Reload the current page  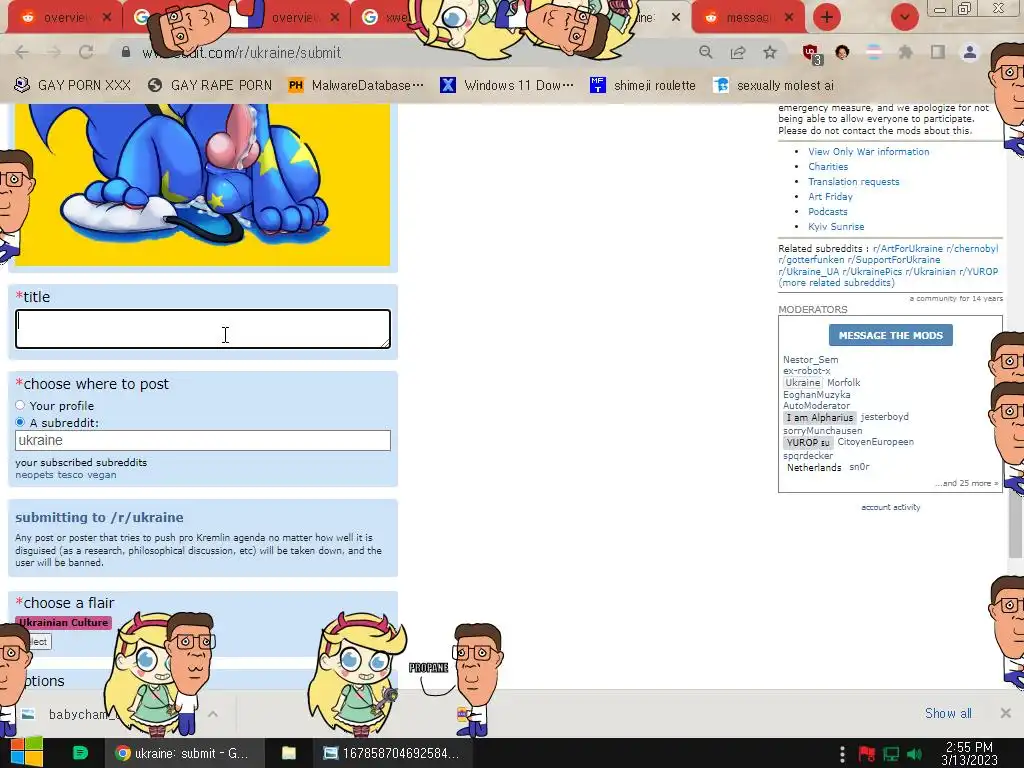[x=86, y=52]
